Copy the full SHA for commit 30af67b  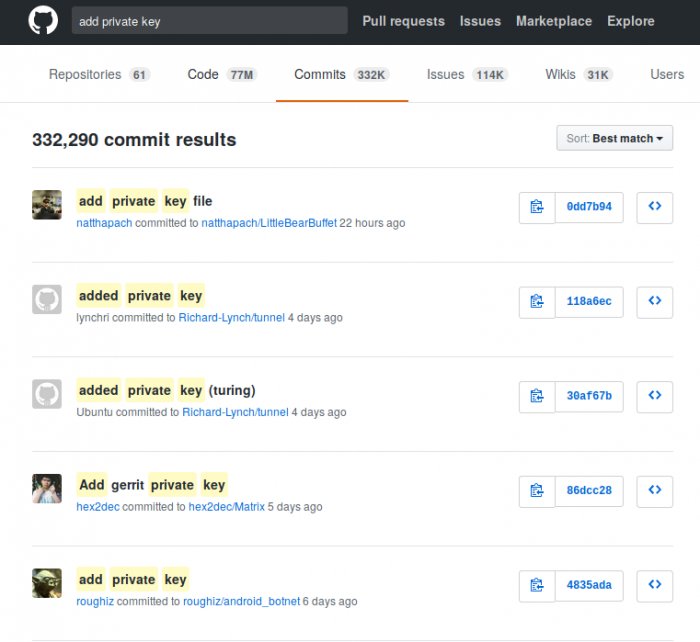tap(537, 396)
